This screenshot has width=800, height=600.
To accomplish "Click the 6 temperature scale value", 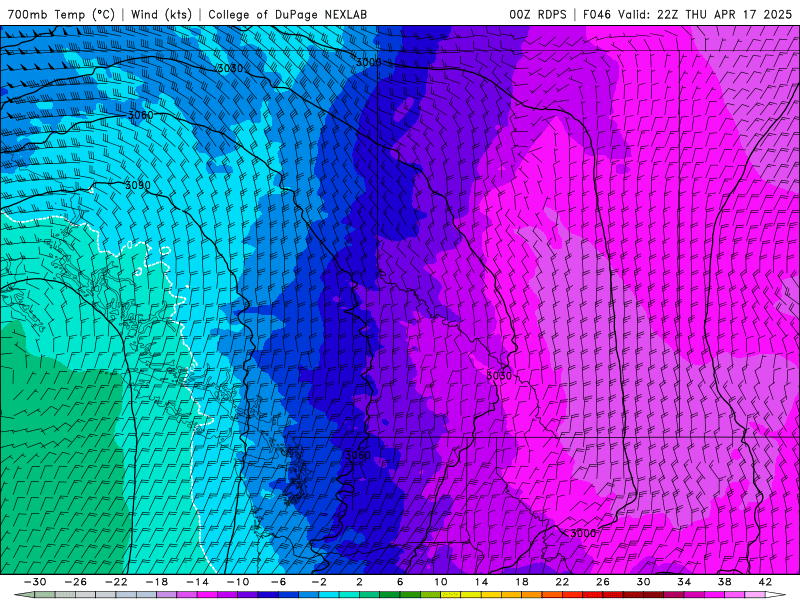I will coord(400,582).
